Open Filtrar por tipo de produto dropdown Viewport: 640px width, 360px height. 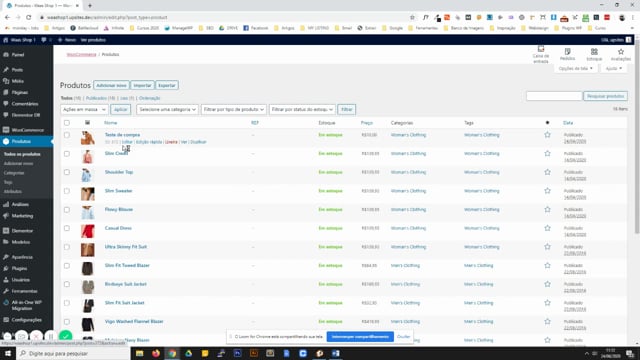[x=233, y=109]
